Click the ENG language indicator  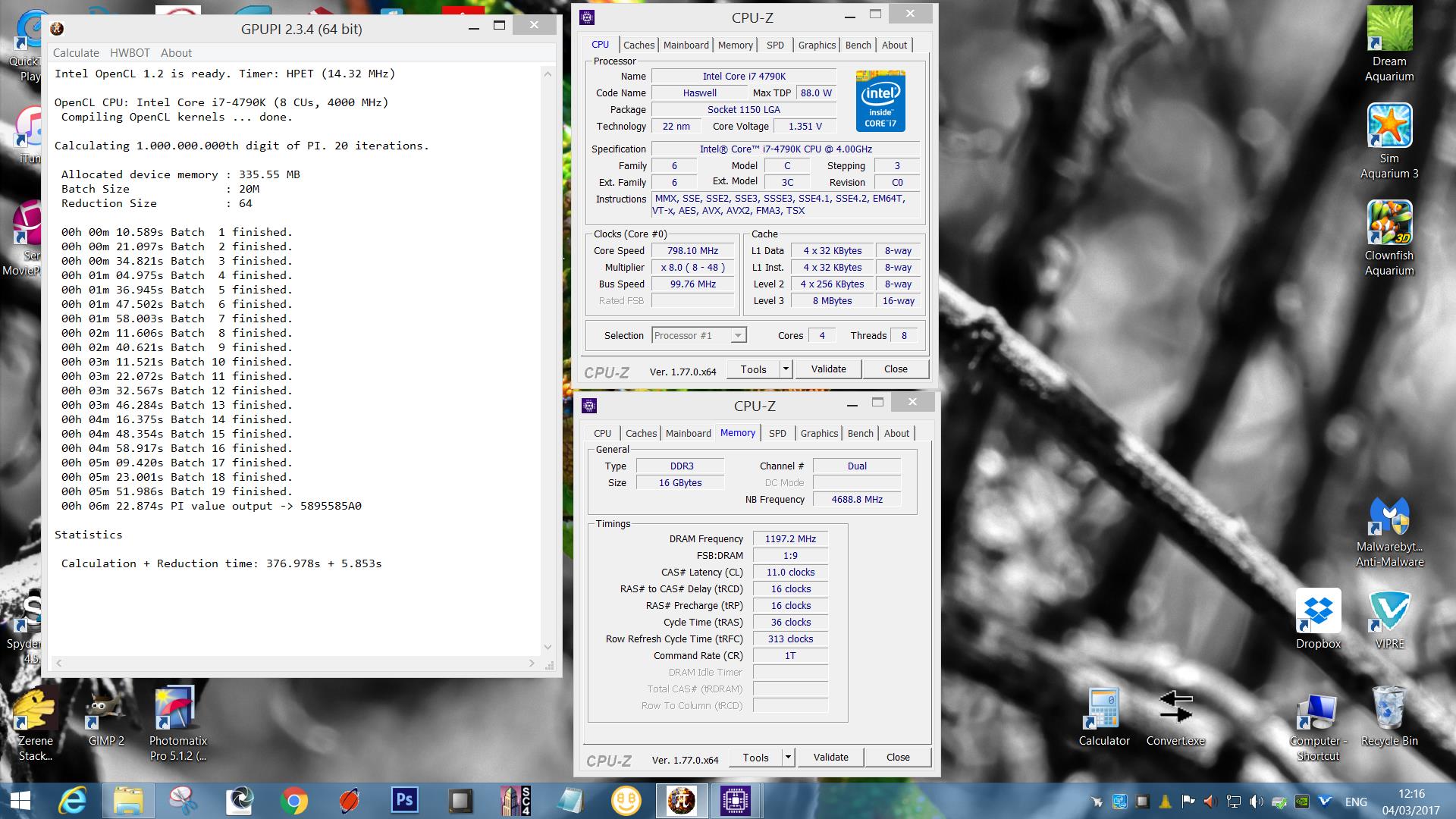[x=1356, y=802]
